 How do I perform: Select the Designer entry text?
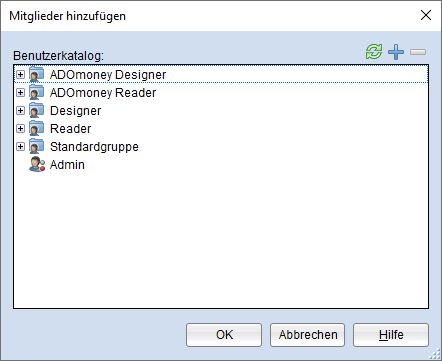(x=75, y=111)
